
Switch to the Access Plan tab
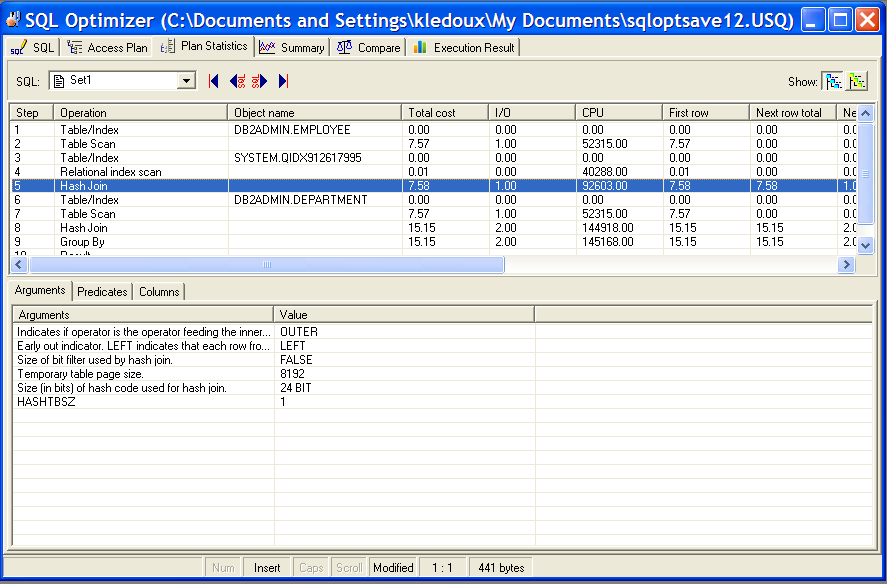pos(107,47)
